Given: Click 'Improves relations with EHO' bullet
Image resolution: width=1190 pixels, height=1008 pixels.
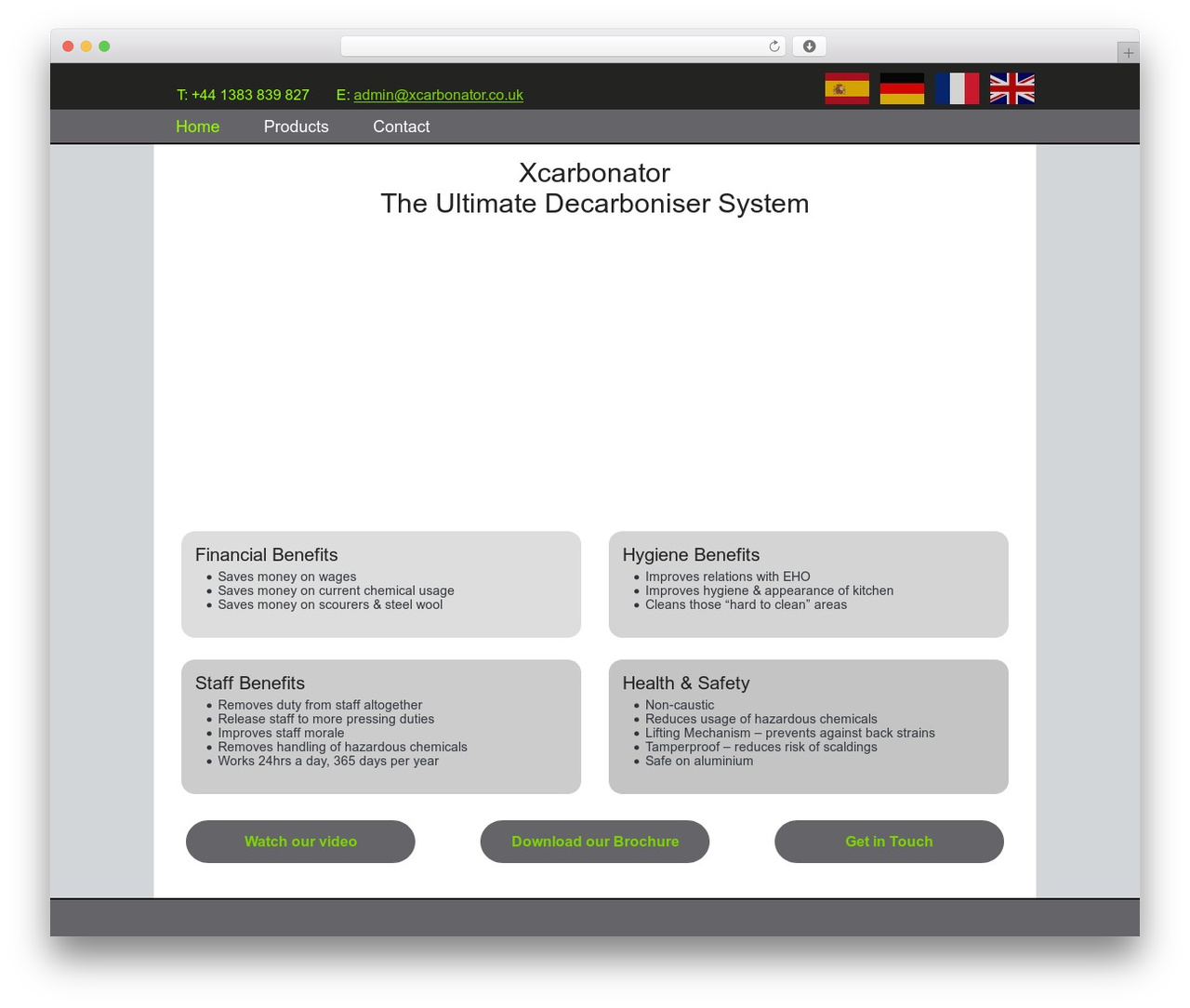Looking at the screenshot, I should point(728,577).
